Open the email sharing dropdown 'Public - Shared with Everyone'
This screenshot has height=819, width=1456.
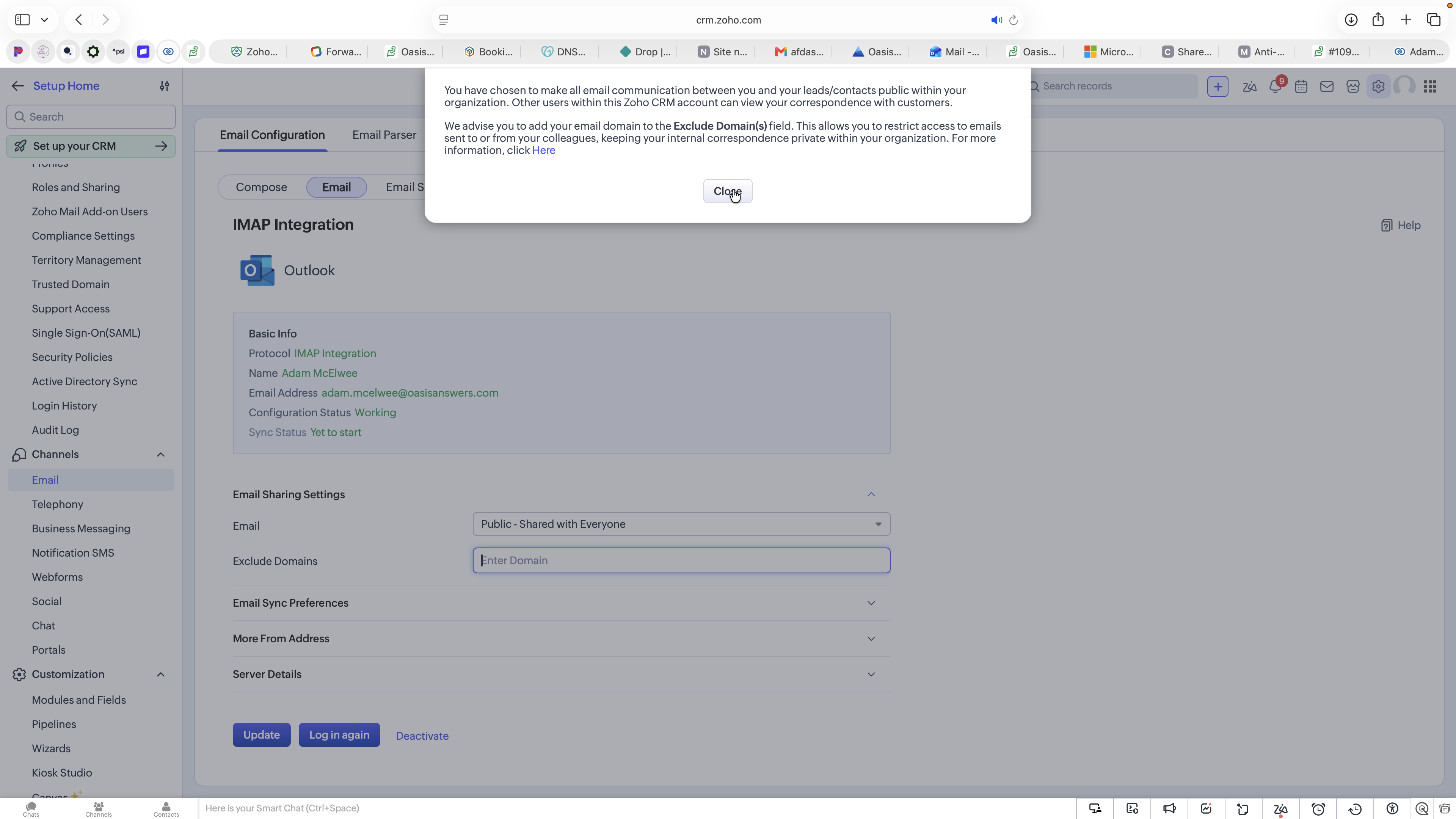point(681,524)
